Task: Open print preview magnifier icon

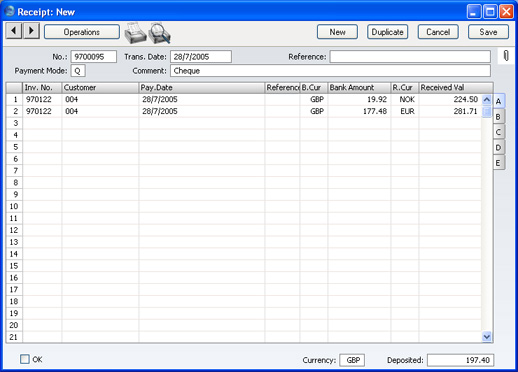Action: point(160,33)
